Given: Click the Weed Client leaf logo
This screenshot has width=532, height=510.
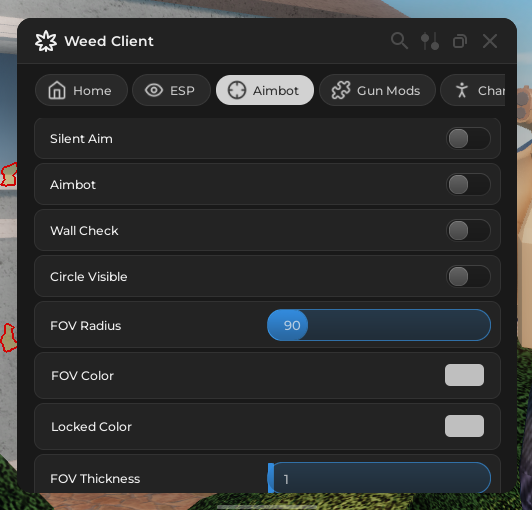Looking at the screenshot, I should point(46,41).
